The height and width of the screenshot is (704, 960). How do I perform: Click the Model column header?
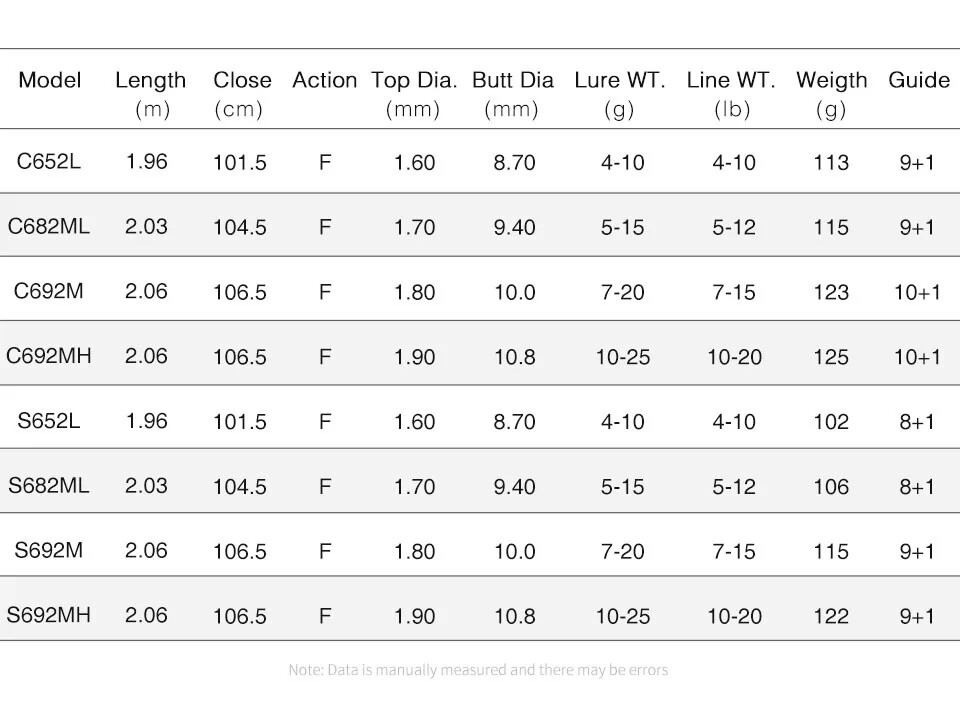50,80
